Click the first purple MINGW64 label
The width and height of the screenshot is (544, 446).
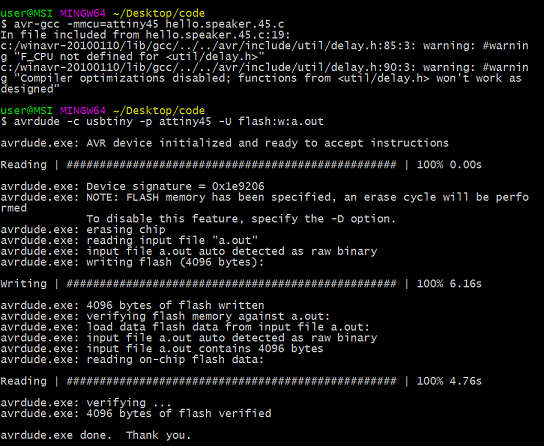[x=83, y=13]
